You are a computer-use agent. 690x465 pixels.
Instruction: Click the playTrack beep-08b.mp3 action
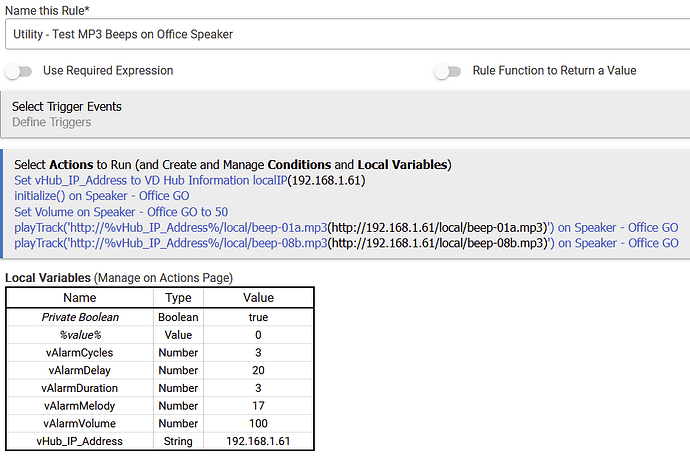346,243
